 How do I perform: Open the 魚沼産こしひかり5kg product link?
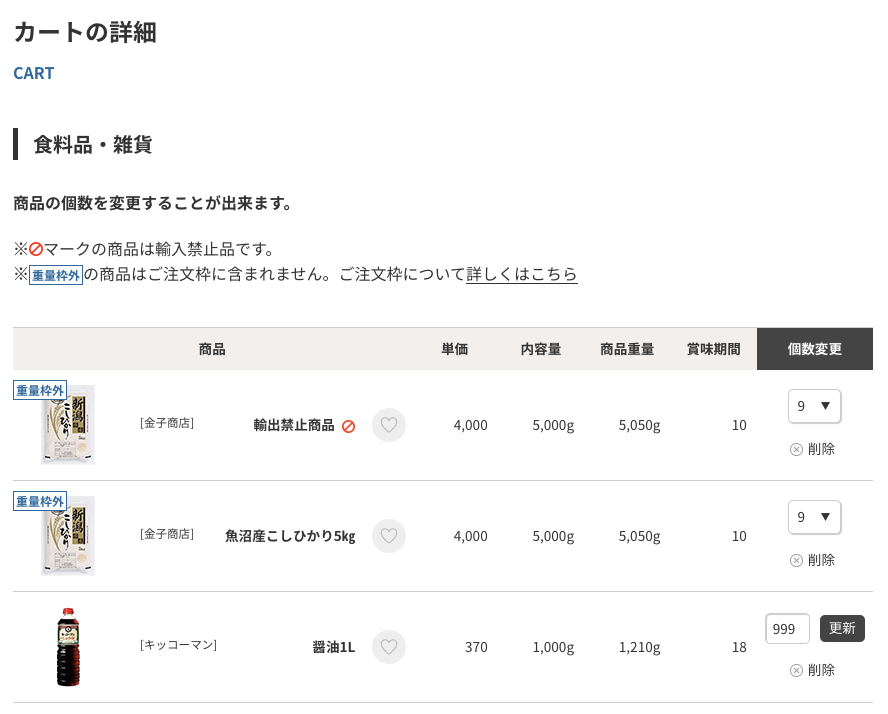(290, 536)
